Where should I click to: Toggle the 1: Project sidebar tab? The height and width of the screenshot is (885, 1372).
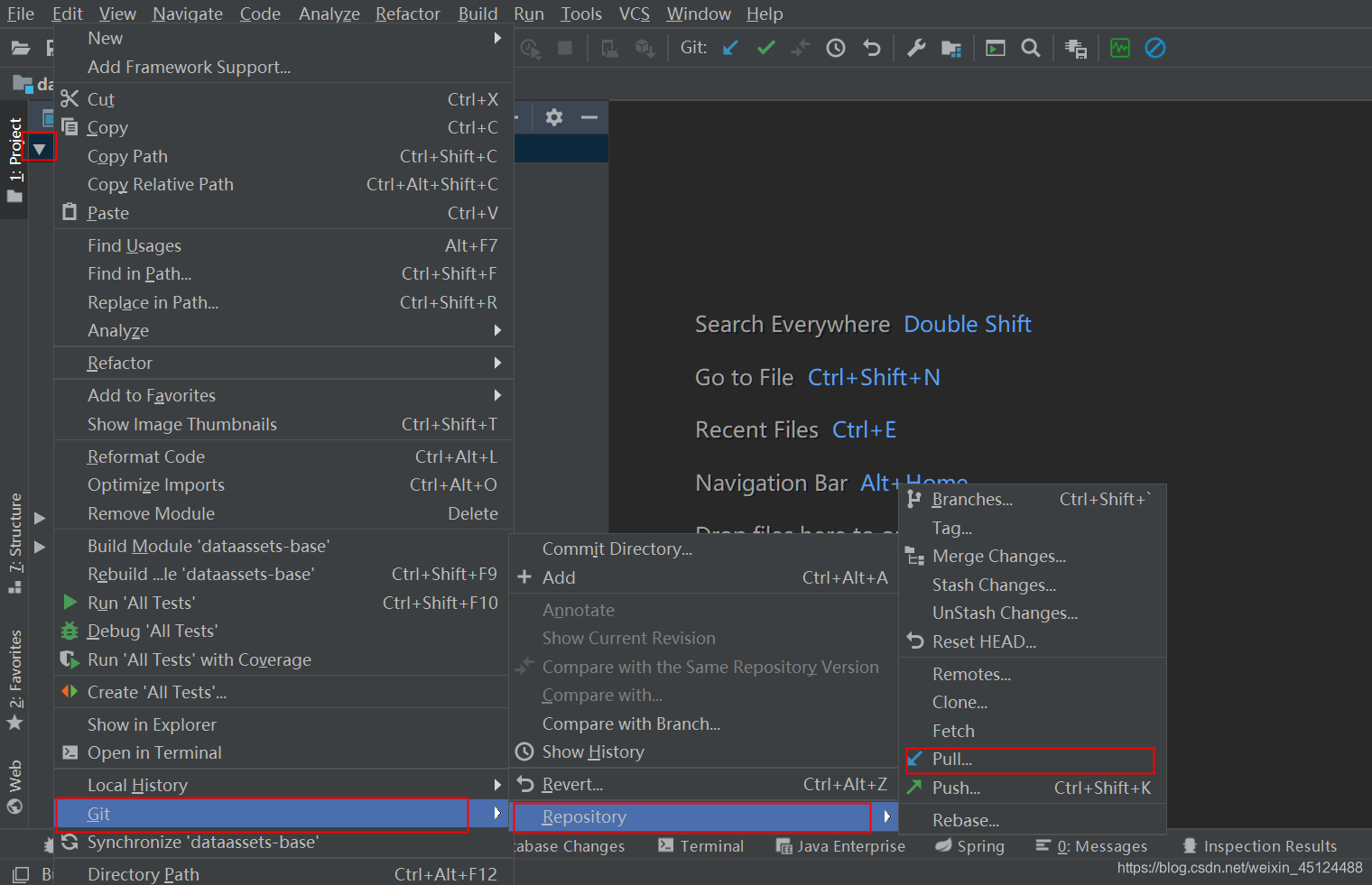(15, 160)
